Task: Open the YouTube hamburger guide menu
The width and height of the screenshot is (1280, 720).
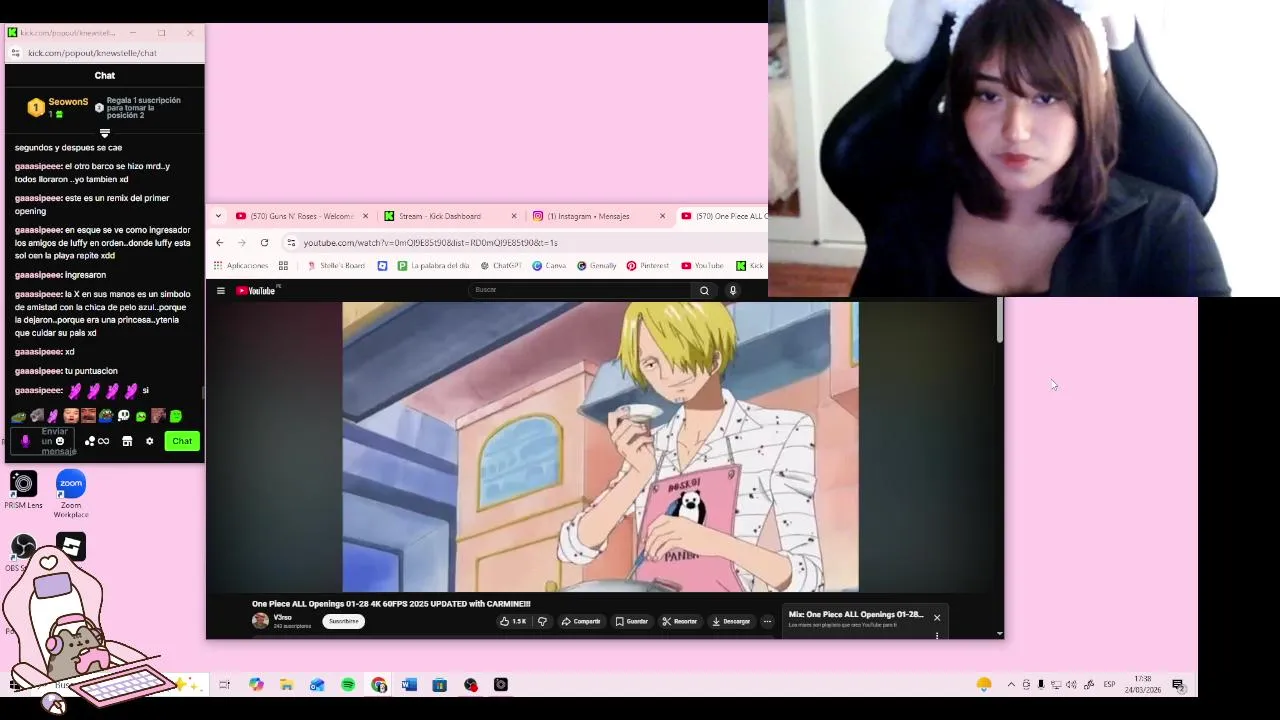Action: pos(221,291)
